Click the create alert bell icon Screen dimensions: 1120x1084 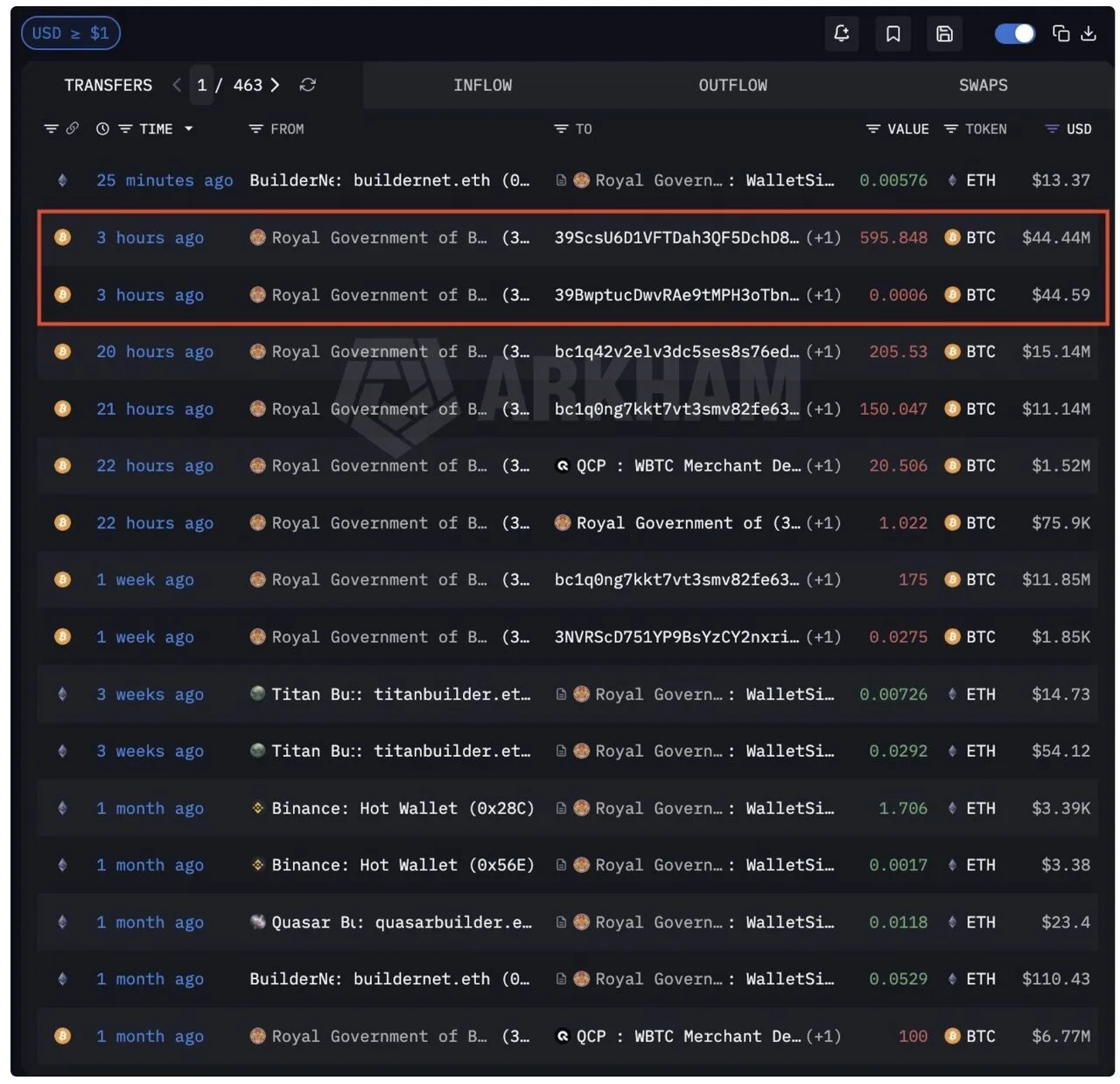coord(841,33)
